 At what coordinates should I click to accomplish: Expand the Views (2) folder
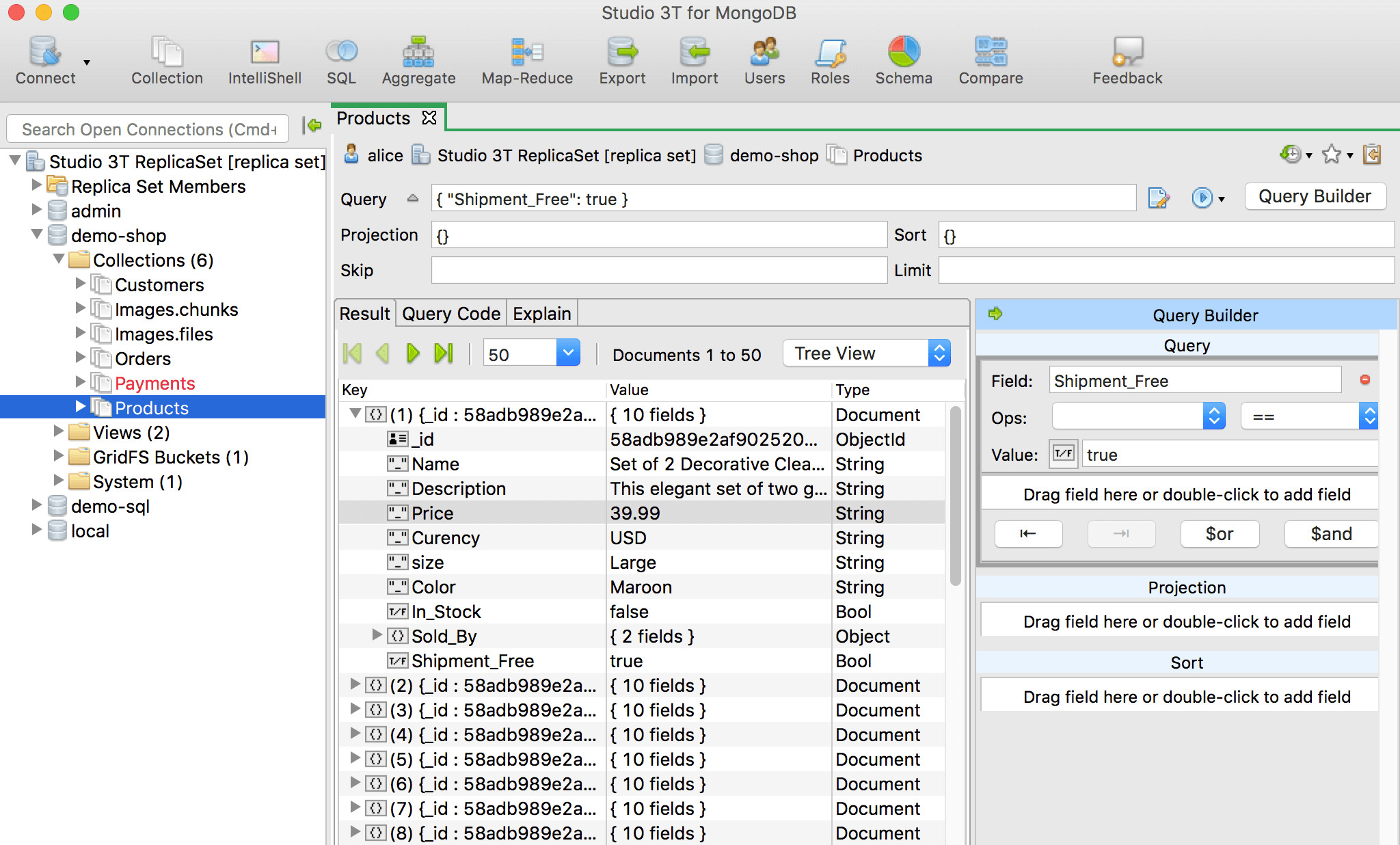coord(59,431)
